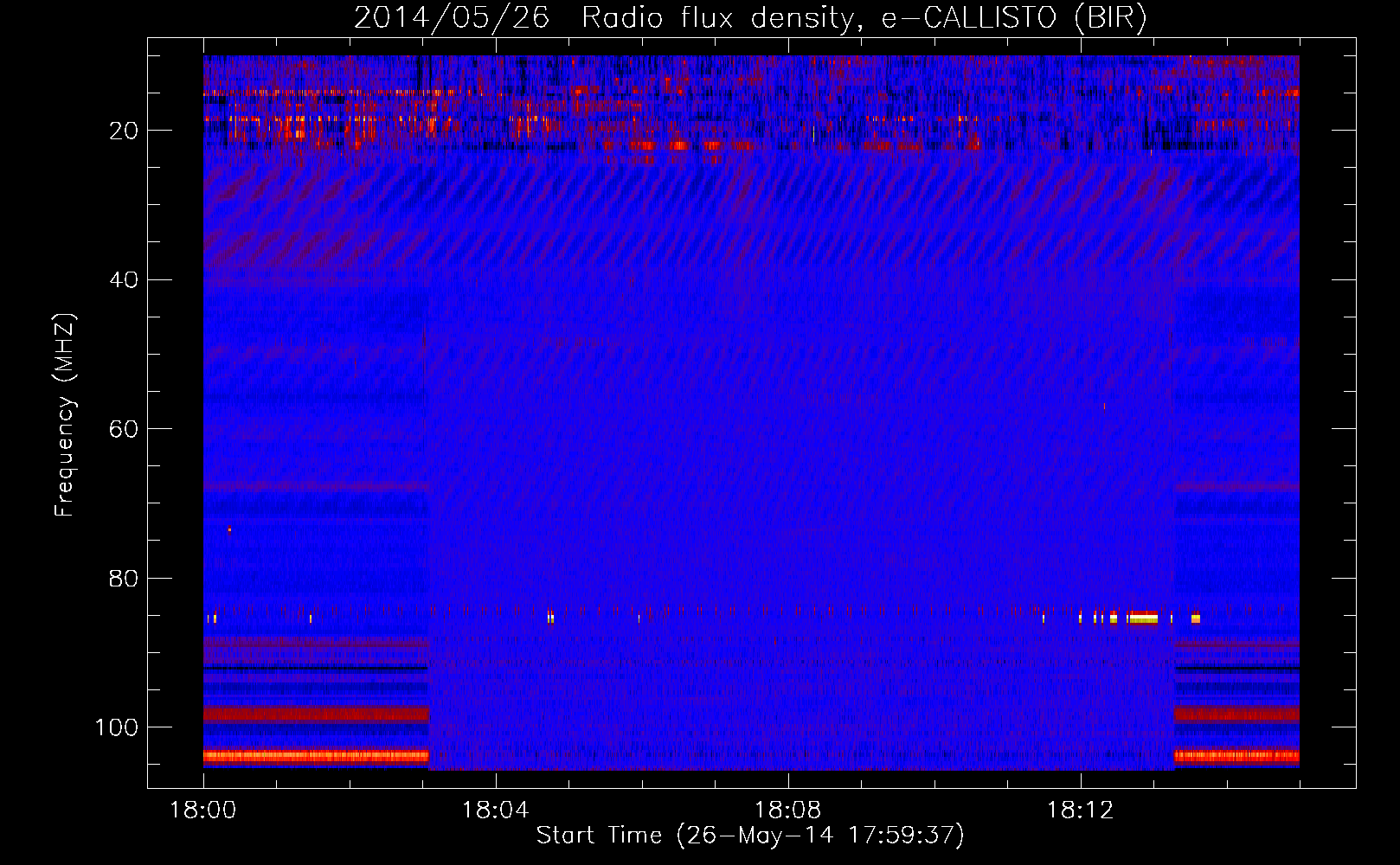Click the '100' frequency tick label
The image size is (1400, 865).
click(117, 727)
